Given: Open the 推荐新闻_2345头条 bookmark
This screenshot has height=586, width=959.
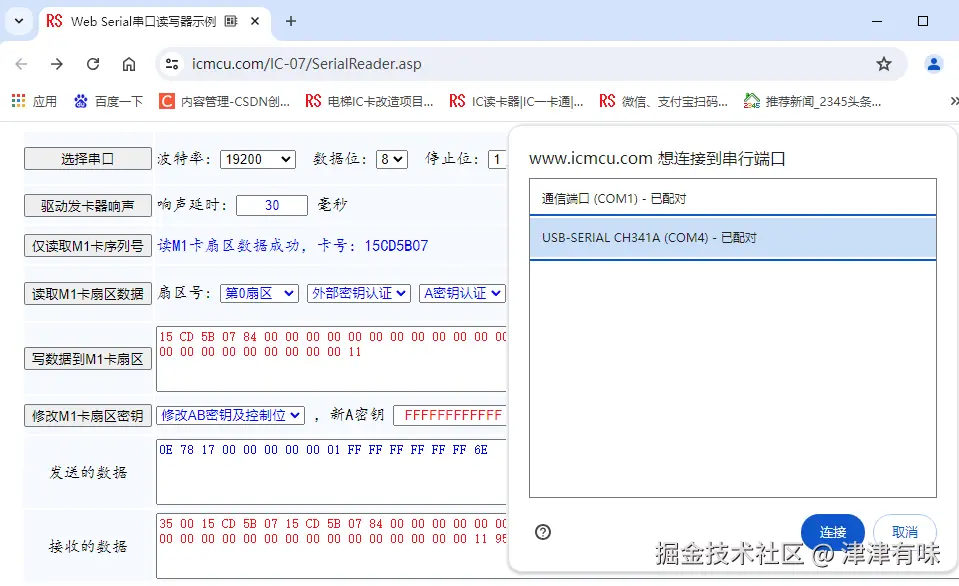Looking at the screenshot, I should tap(812, 102).
